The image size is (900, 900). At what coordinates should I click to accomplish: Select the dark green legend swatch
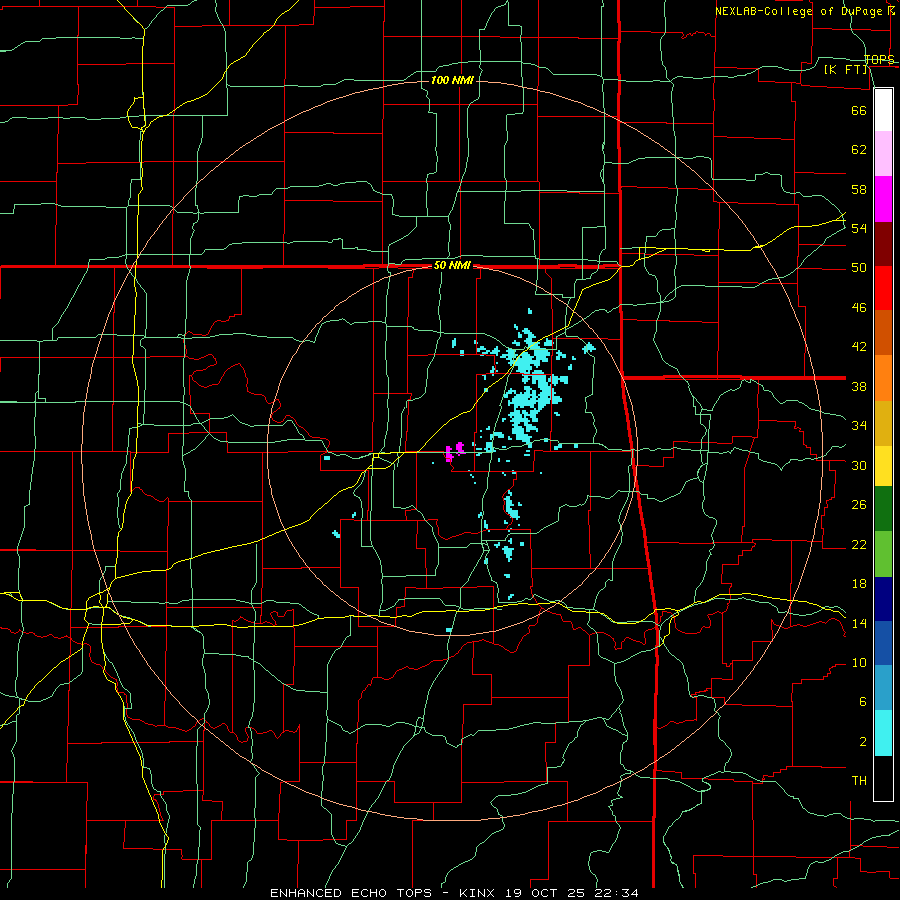point(883,509)
